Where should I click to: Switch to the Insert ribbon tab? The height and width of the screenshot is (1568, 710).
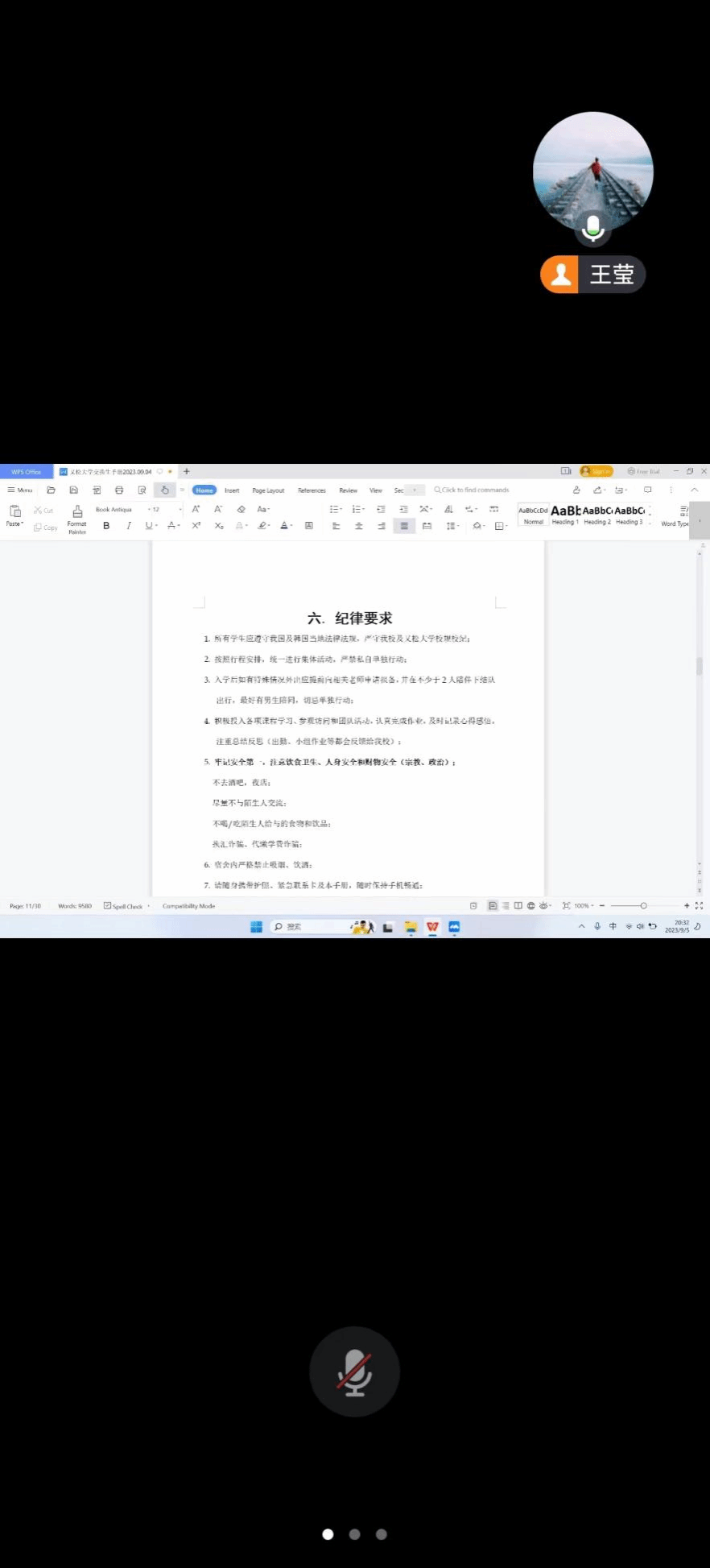point(232,490)
